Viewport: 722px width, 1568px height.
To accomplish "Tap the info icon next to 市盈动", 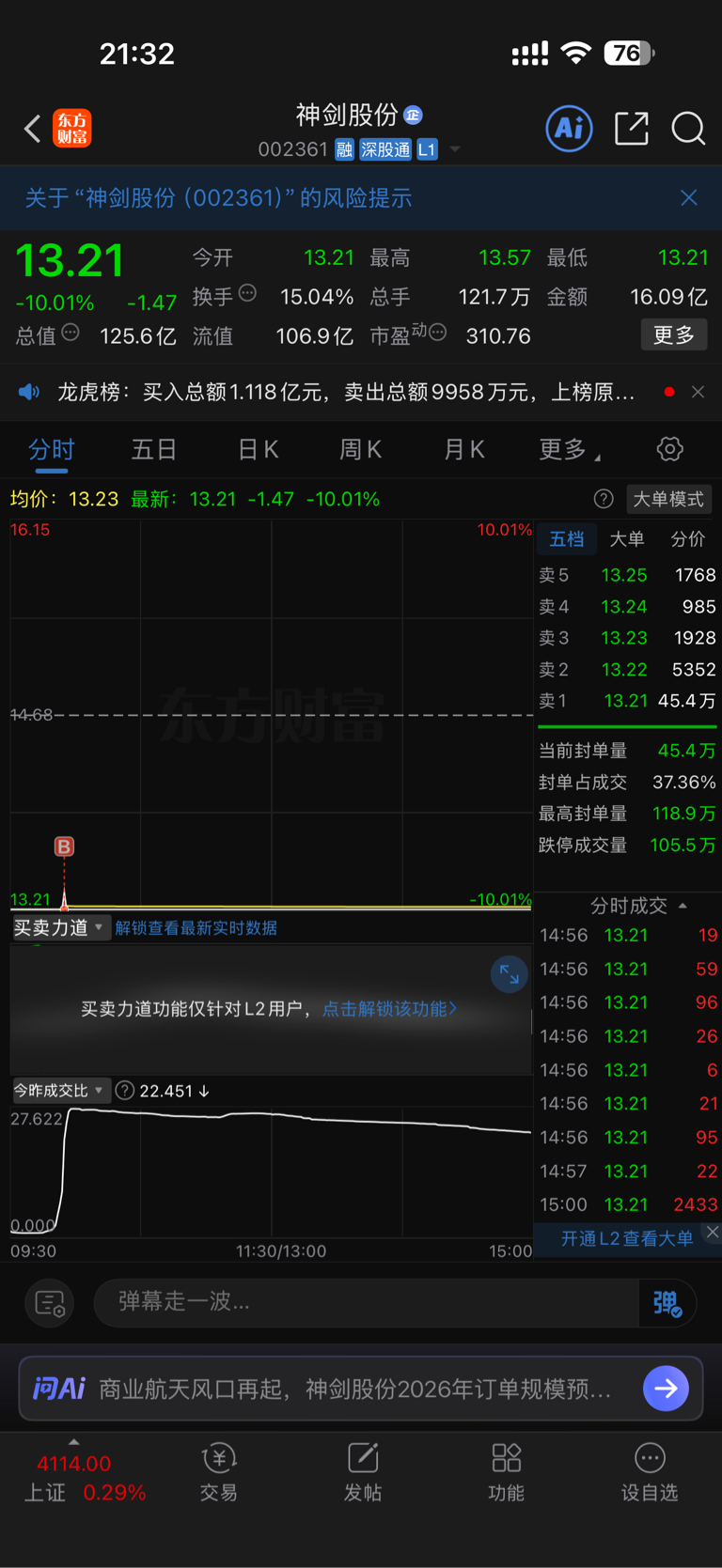I will pos(437,333).
